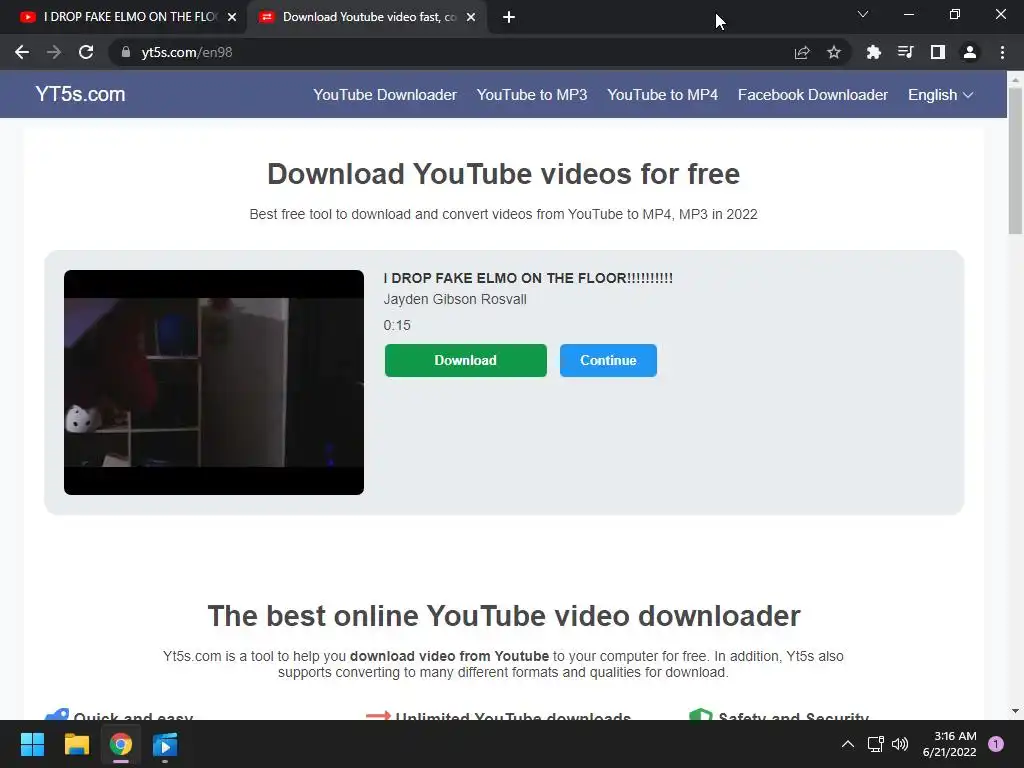Click the video duration '0:15'
The width and height of the screenshot is (1024, 768).
coord(397,325)
